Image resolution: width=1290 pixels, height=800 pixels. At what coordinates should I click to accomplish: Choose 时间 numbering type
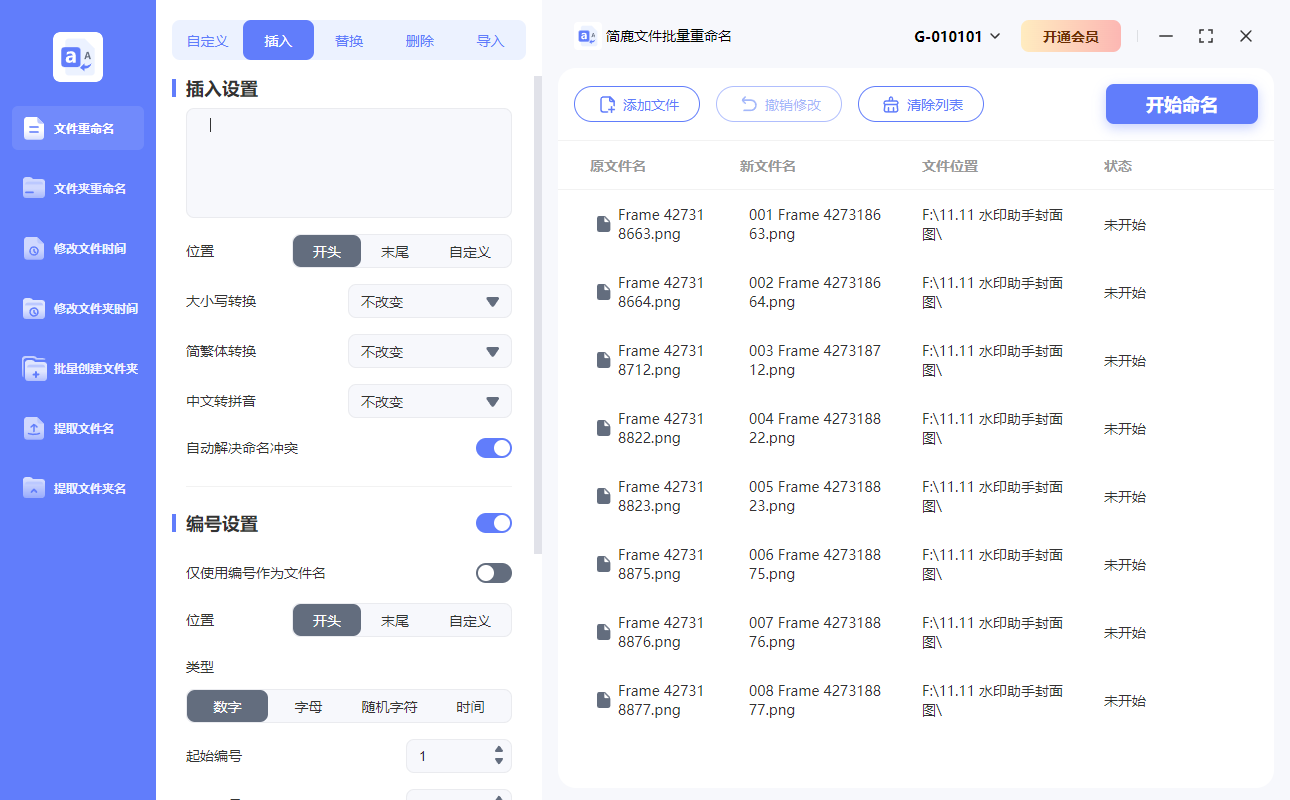coord(470,706)
